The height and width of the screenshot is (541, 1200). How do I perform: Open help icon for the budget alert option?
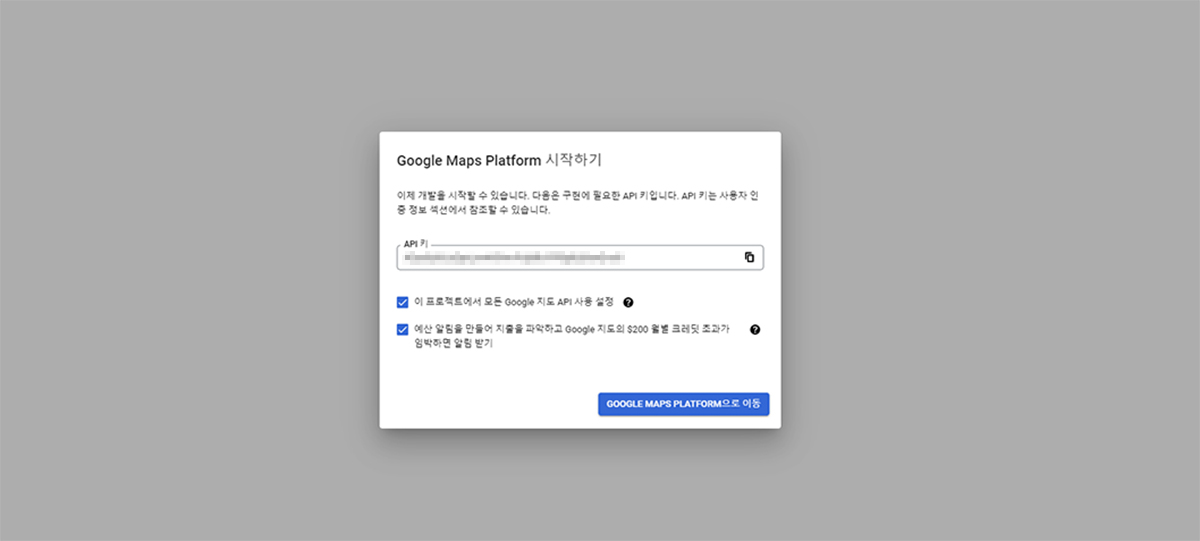tap(755, 329)
